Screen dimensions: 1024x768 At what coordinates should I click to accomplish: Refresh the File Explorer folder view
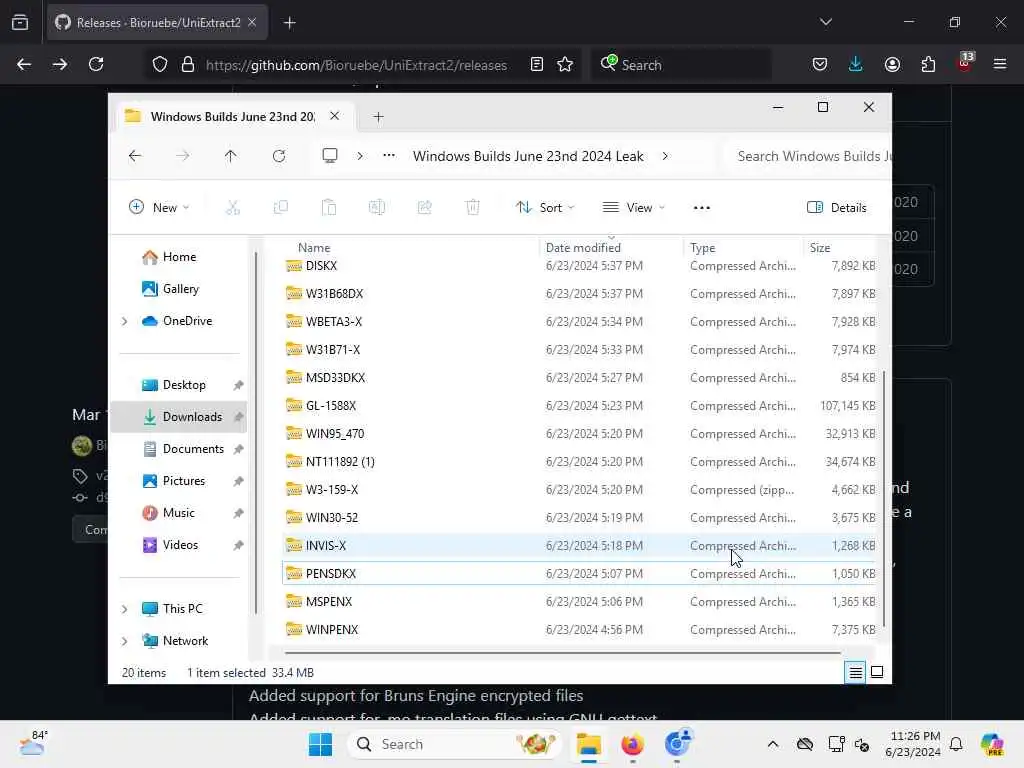279,156
